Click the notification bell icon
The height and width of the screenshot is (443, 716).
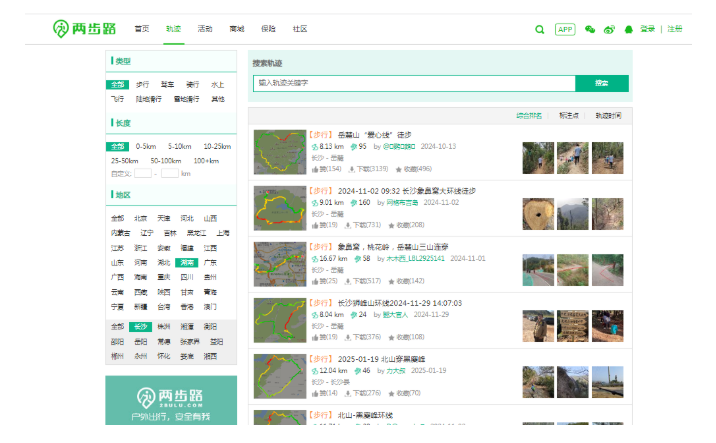[628, 29]
